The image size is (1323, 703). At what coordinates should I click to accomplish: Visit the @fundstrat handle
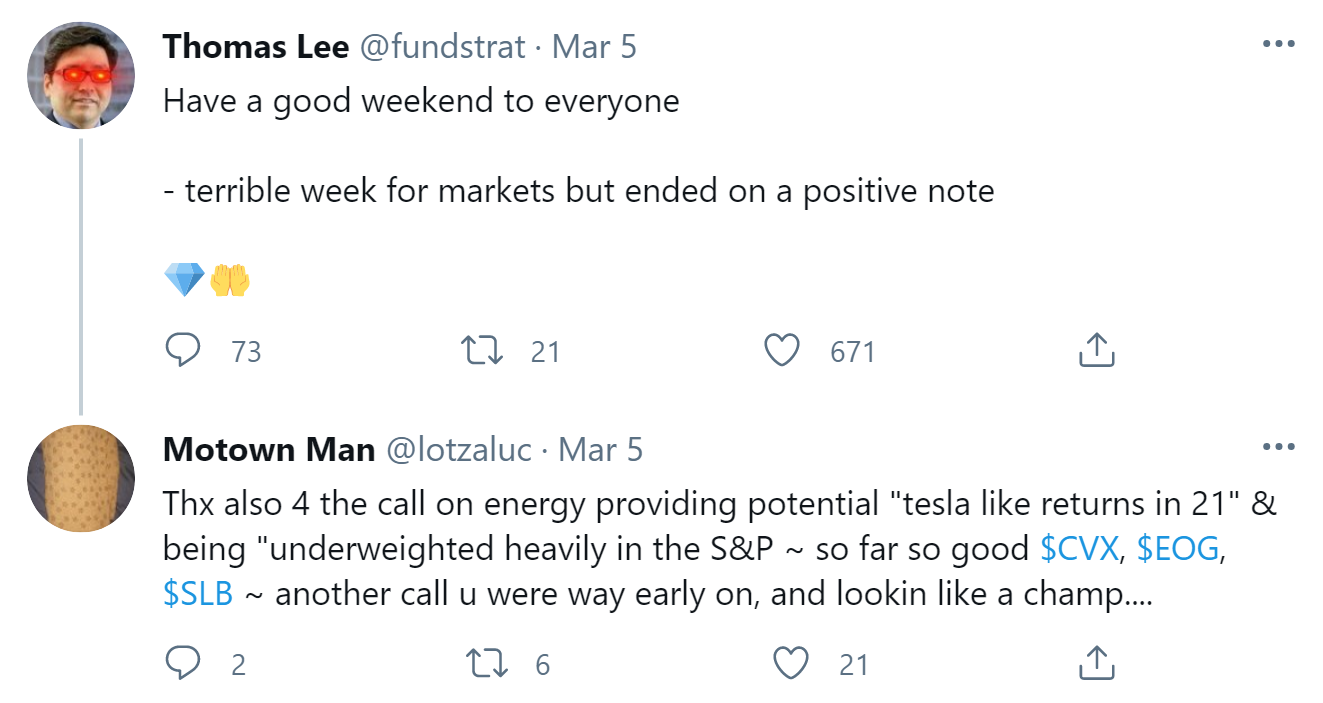pyautogui.click(x=442, y=47)
